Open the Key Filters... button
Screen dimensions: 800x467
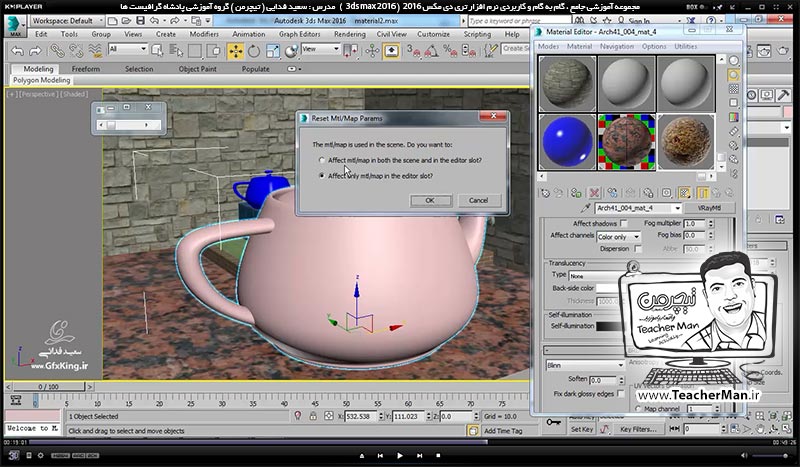coord(638,429)
